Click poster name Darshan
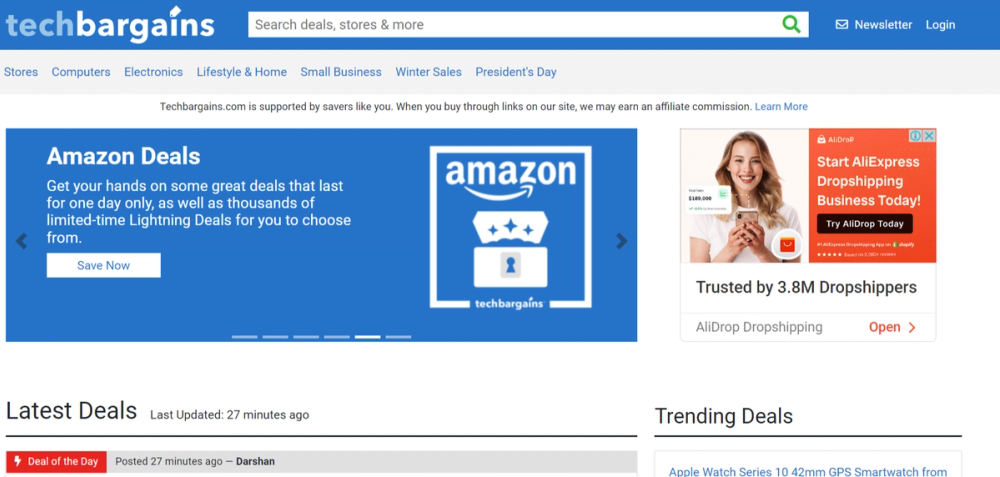The width and height of the screenshot is (1000, 477). (255, 461)
